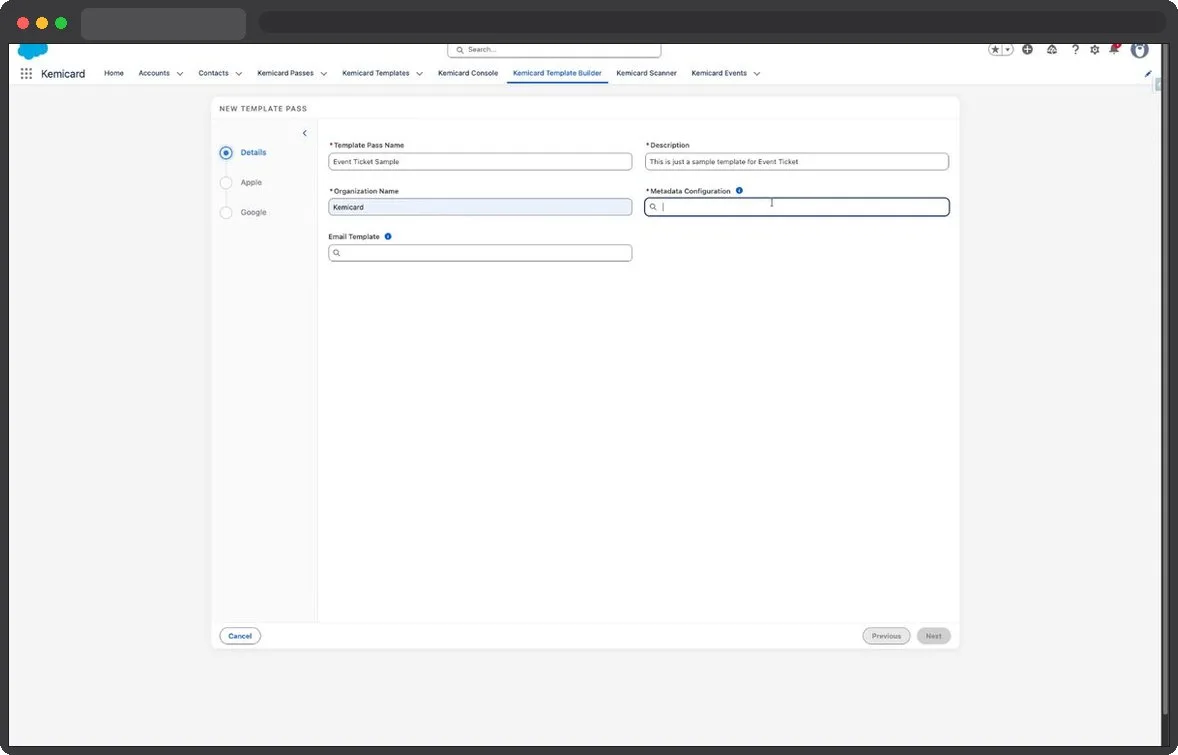Viewport: 1178px width, 755px height.
Task: Open the Accounts tab
Action: point(154,74)
